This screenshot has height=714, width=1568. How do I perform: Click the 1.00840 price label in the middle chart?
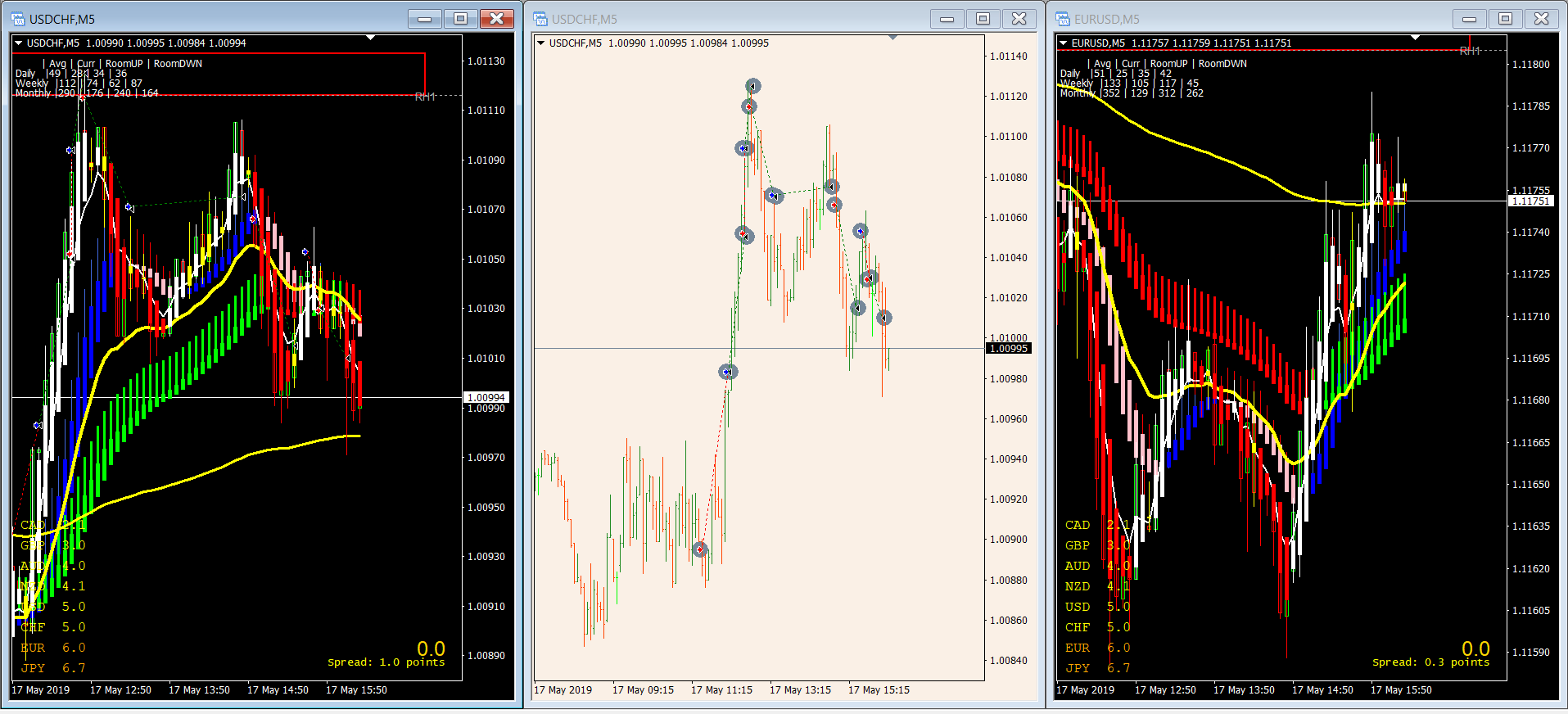click(x=1009, y=661)
